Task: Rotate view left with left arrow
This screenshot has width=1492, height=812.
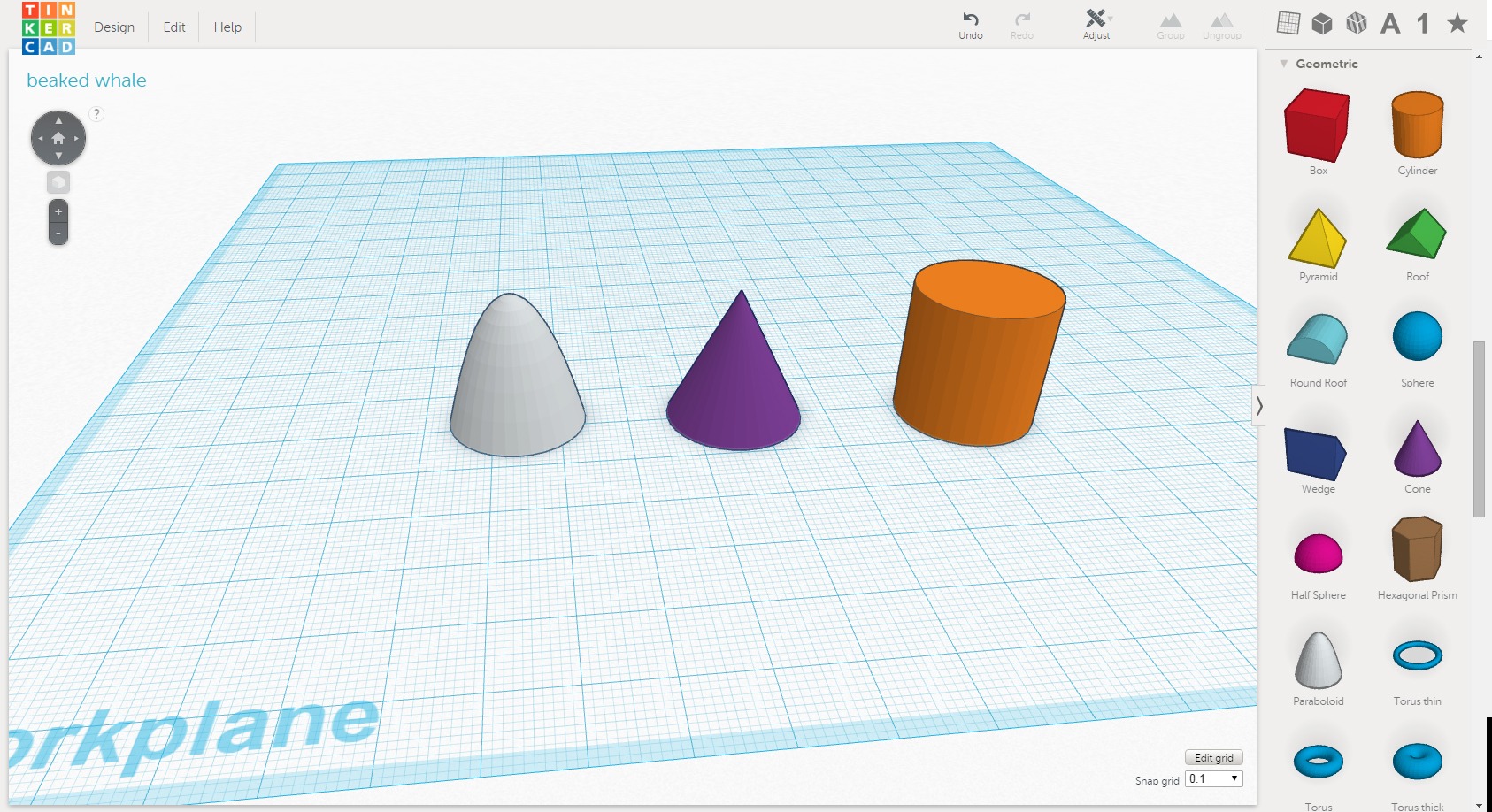Action: pyautogui.click(x=40, y=138)
